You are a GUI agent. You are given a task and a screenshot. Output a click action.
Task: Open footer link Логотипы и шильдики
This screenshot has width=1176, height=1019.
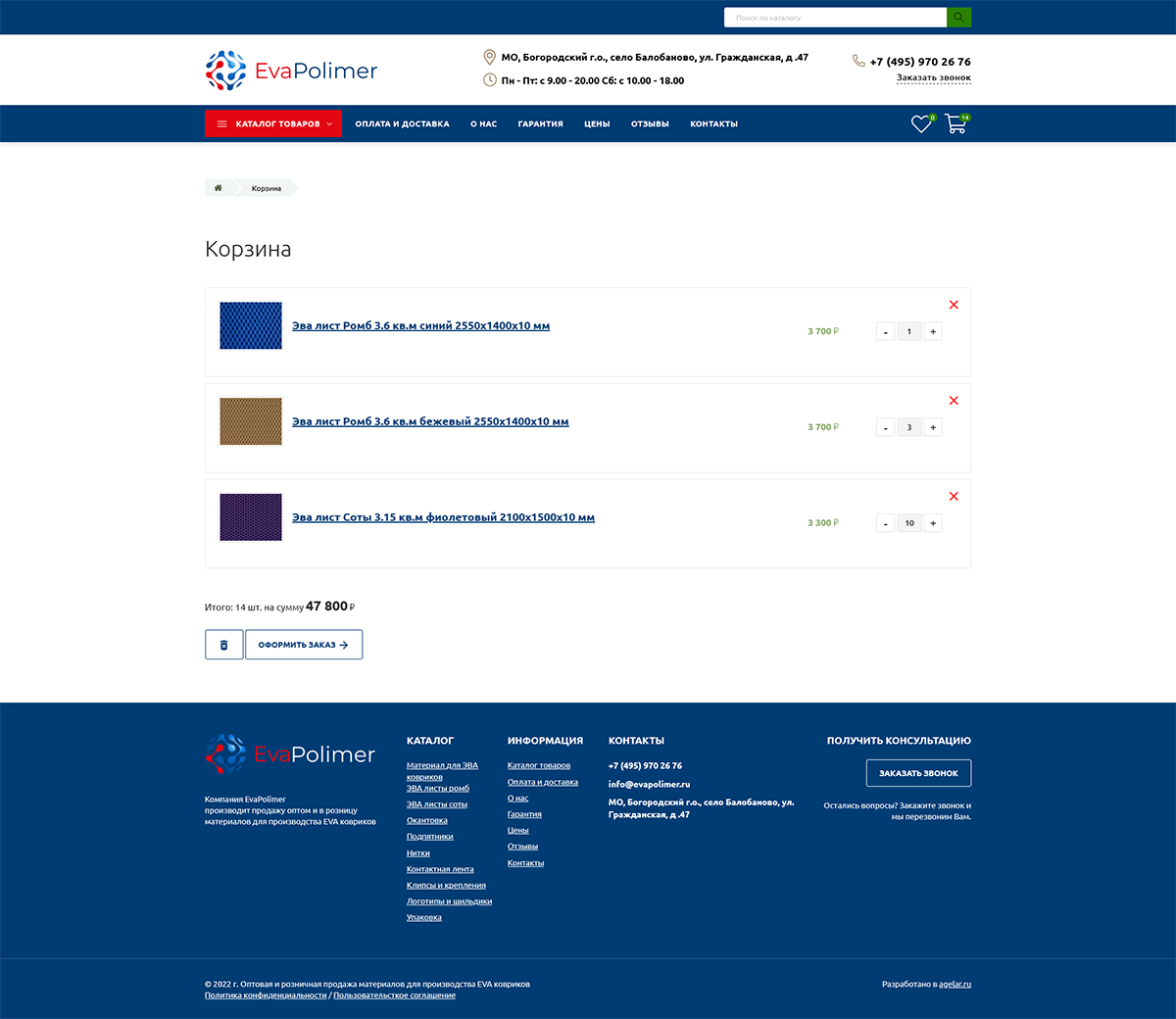[449, 901]
